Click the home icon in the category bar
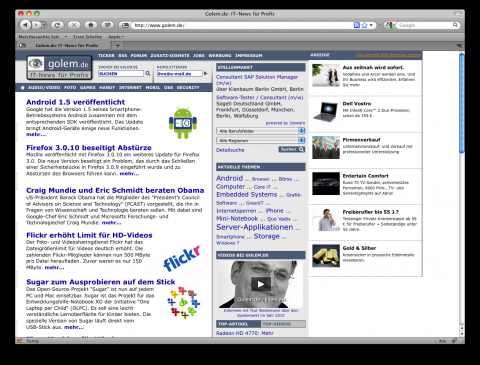 pyautogui.click(x=23, y=87)
